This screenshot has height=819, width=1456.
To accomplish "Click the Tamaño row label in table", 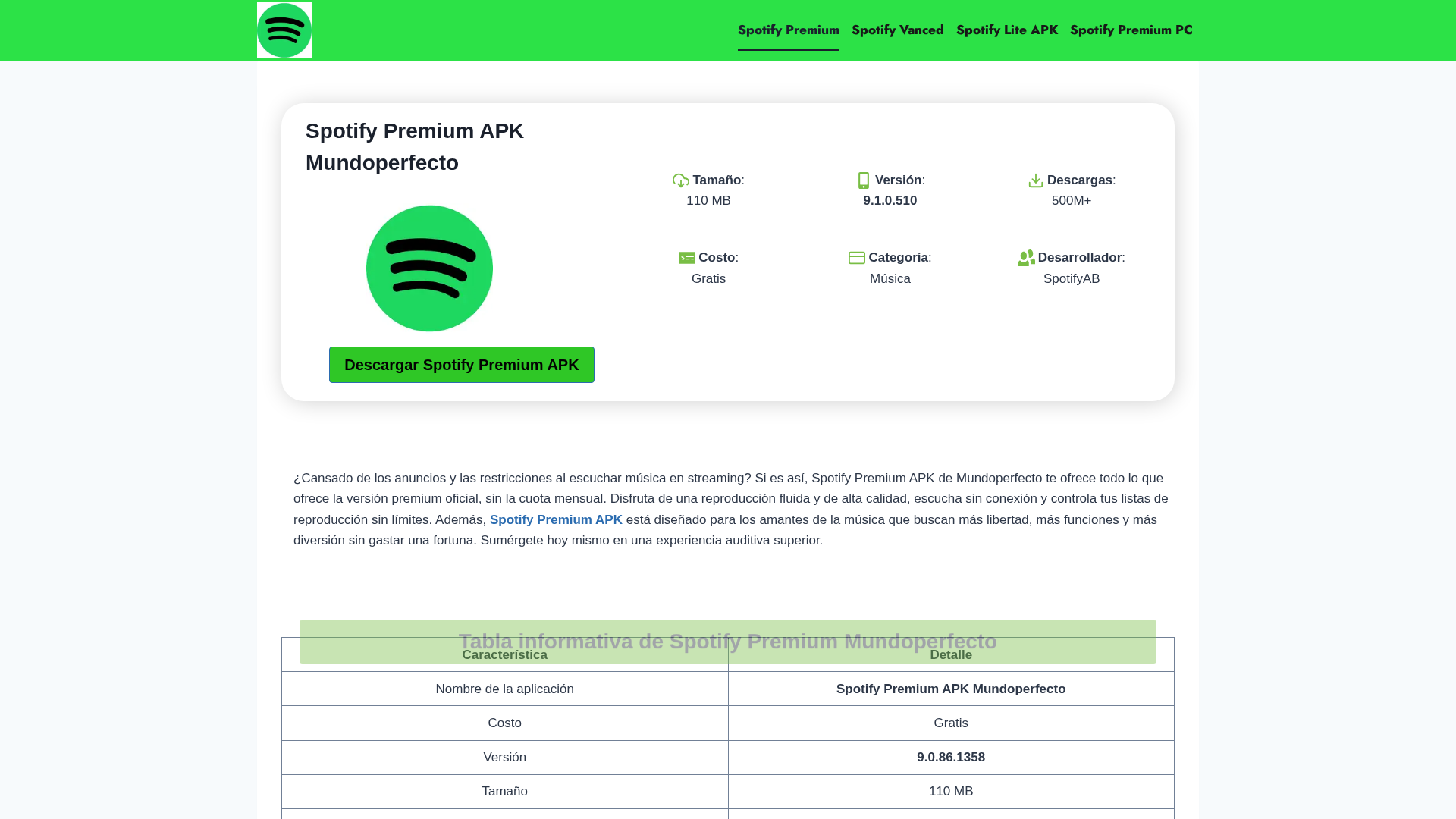I will click(x=505, y=791).
